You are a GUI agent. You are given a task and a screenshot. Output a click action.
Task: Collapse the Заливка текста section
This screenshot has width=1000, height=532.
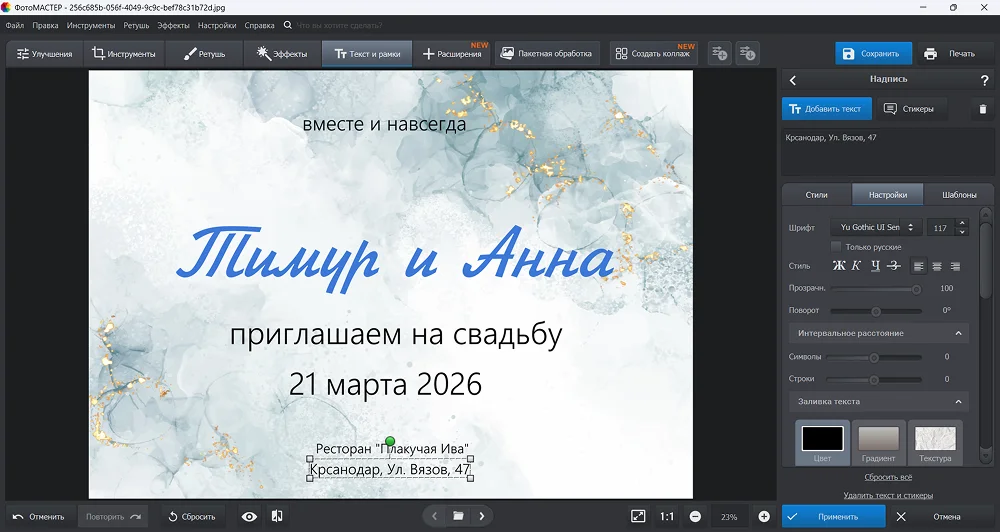click(958, 402)
